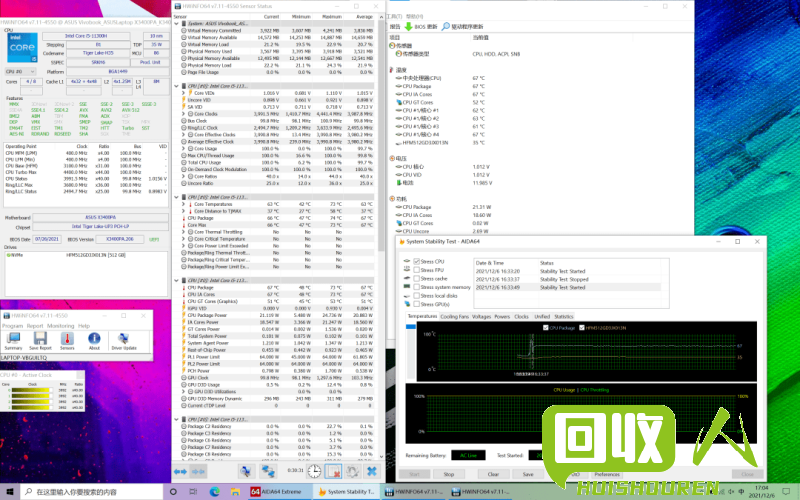Click the Save Report floppy disk icon
The image size is (800, 500).
click(x=40, y=340)
